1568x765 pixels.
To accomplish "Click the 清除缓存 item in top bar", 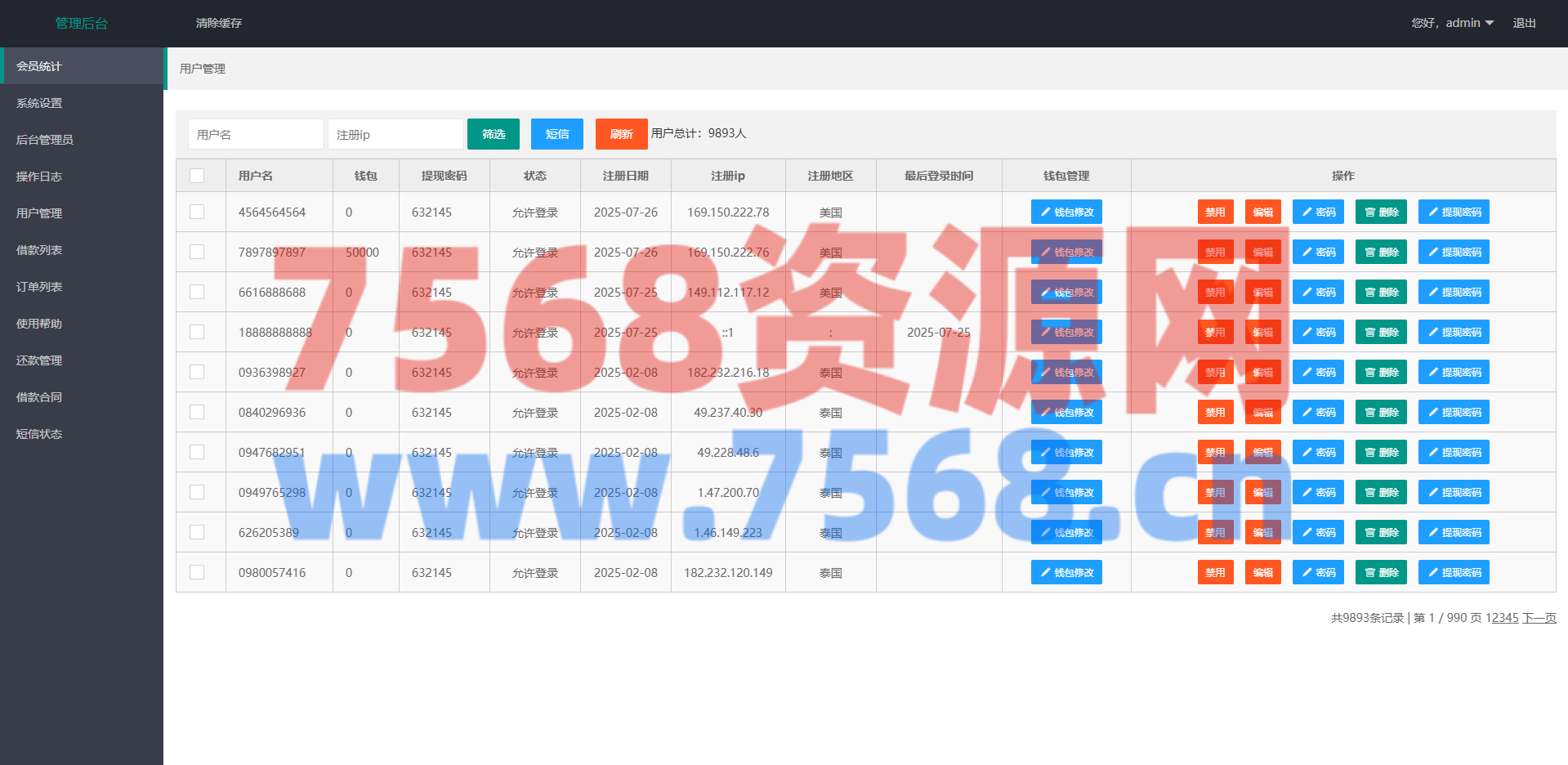I will (x=218, y=23).
